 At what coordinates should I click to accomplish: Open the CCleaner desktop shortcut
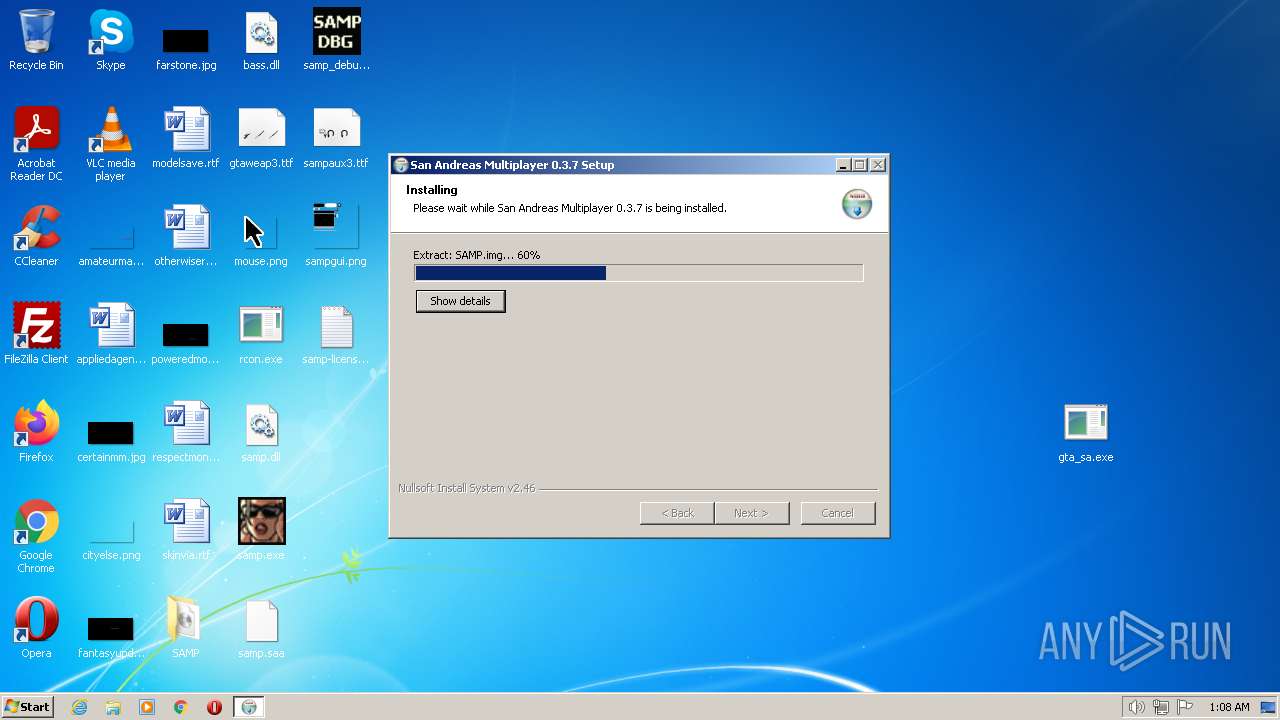(x=36, y=236)
